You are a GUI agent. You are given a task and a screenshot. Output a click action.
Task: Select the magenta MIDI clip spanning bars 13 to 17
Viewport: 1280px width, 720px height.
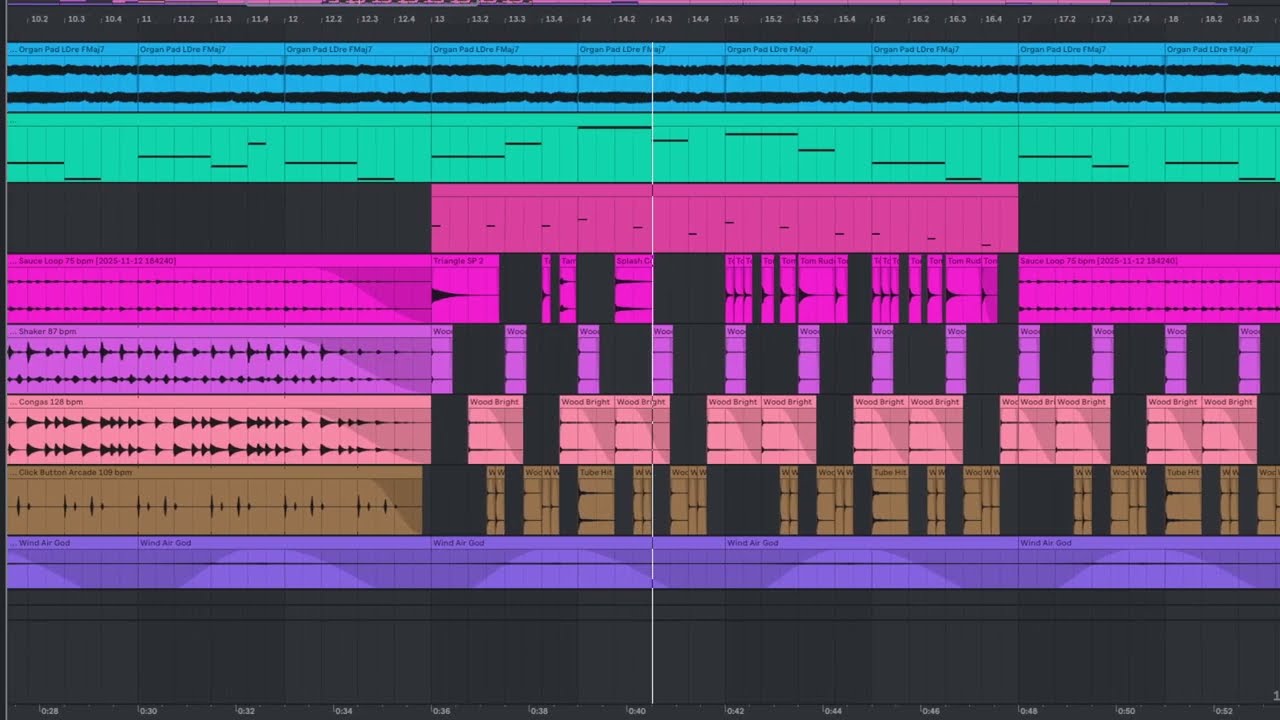(725, 218)
